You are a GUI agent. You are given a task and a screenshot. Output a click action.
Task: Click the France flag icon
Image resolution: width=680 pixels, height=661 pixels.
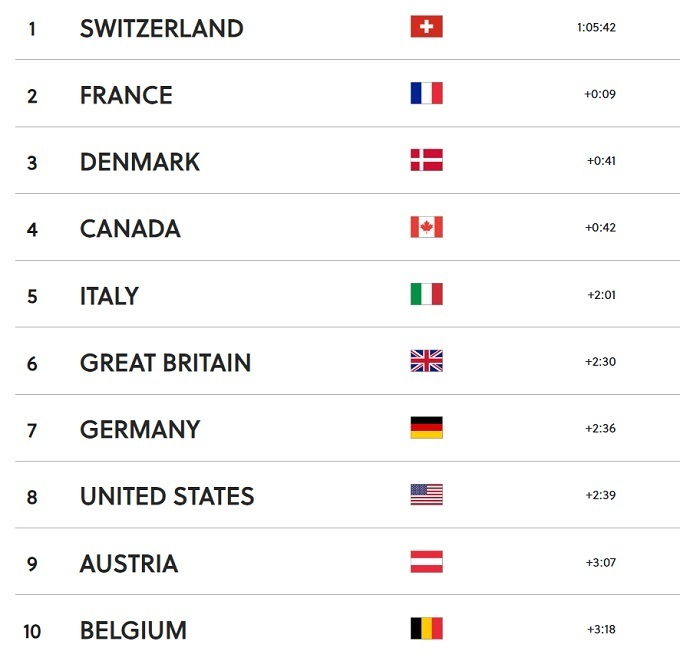(426, 94)
